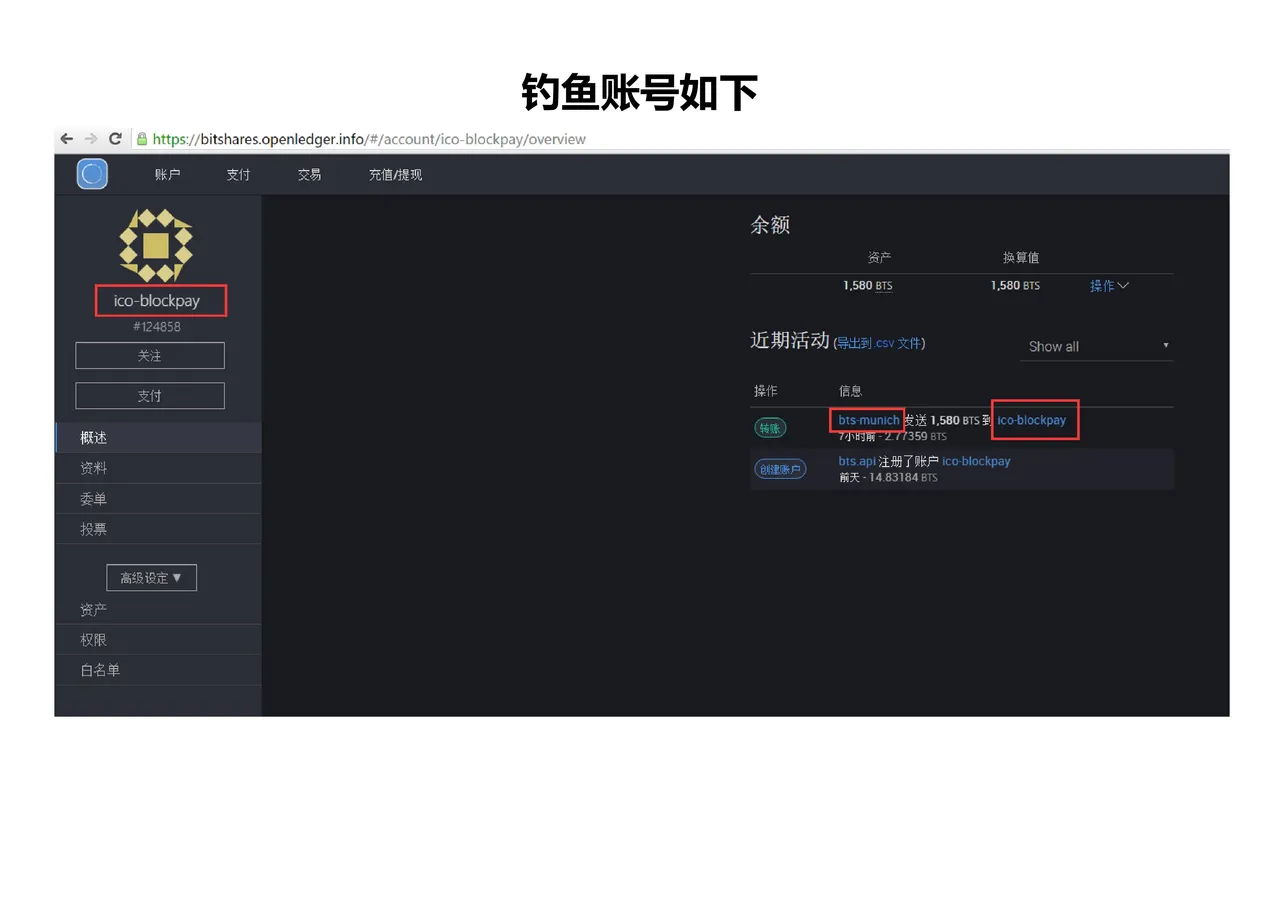Click the 余额 heading
Screen dimensions: 1280x905
pyautogui.click(x=770, y=225)
